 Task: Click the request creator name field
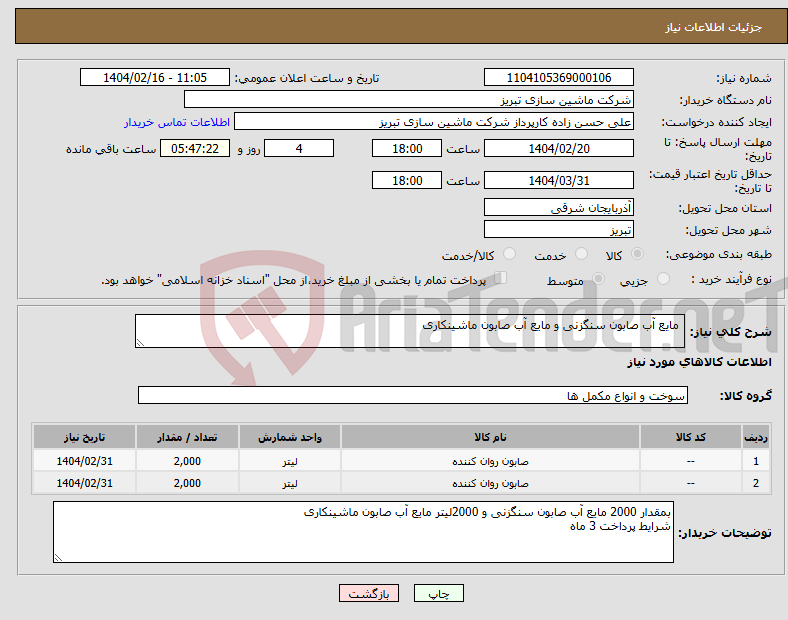434,122
